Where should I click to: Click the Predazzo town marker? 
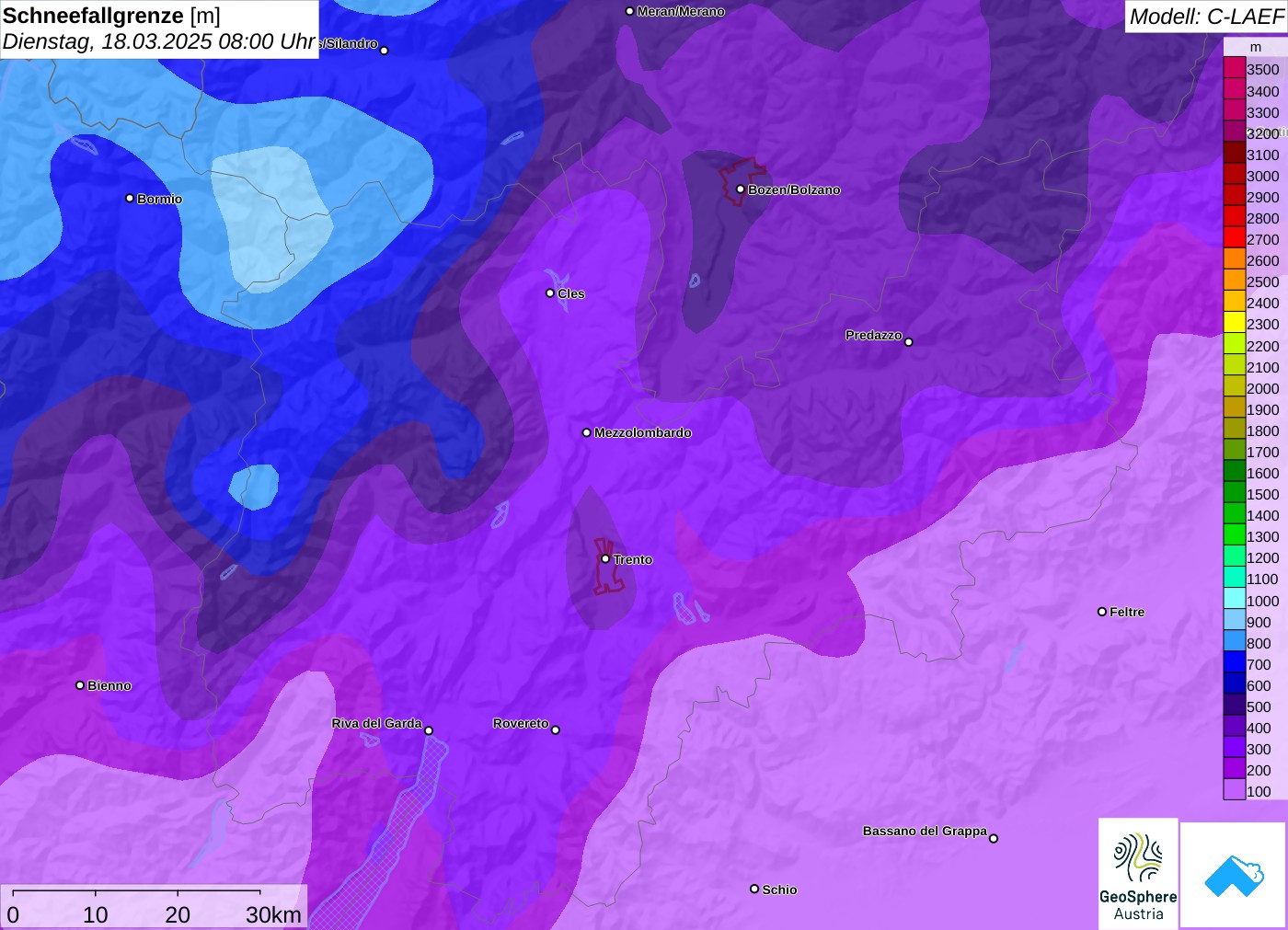click(909, 342)
